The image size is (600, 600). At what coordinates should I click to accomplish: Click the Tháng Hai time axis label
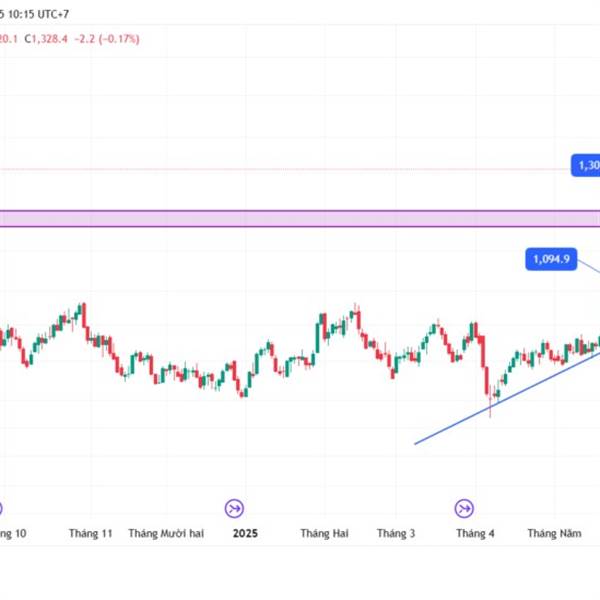click(x=324, y=533)
